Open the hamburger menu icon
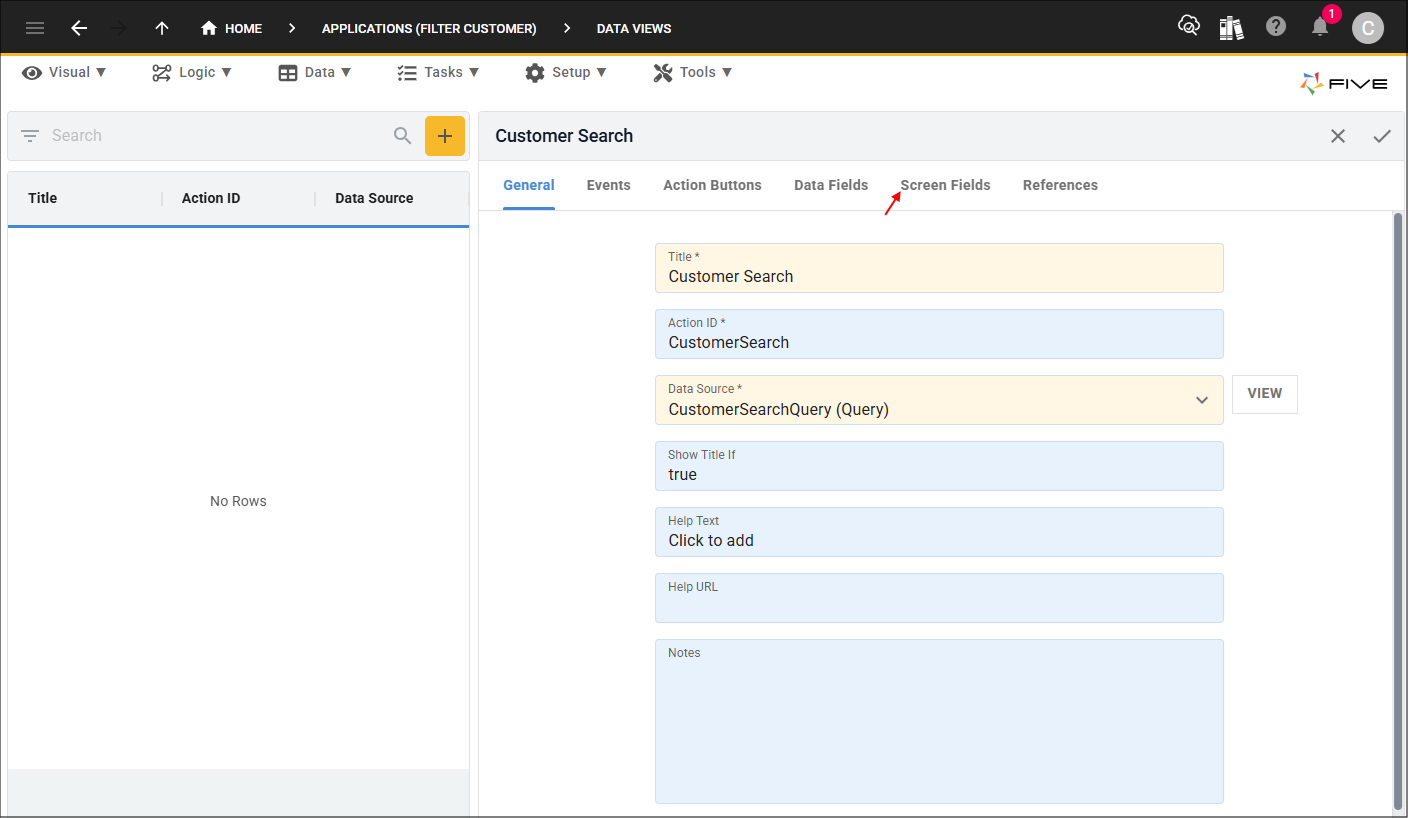 35,28
